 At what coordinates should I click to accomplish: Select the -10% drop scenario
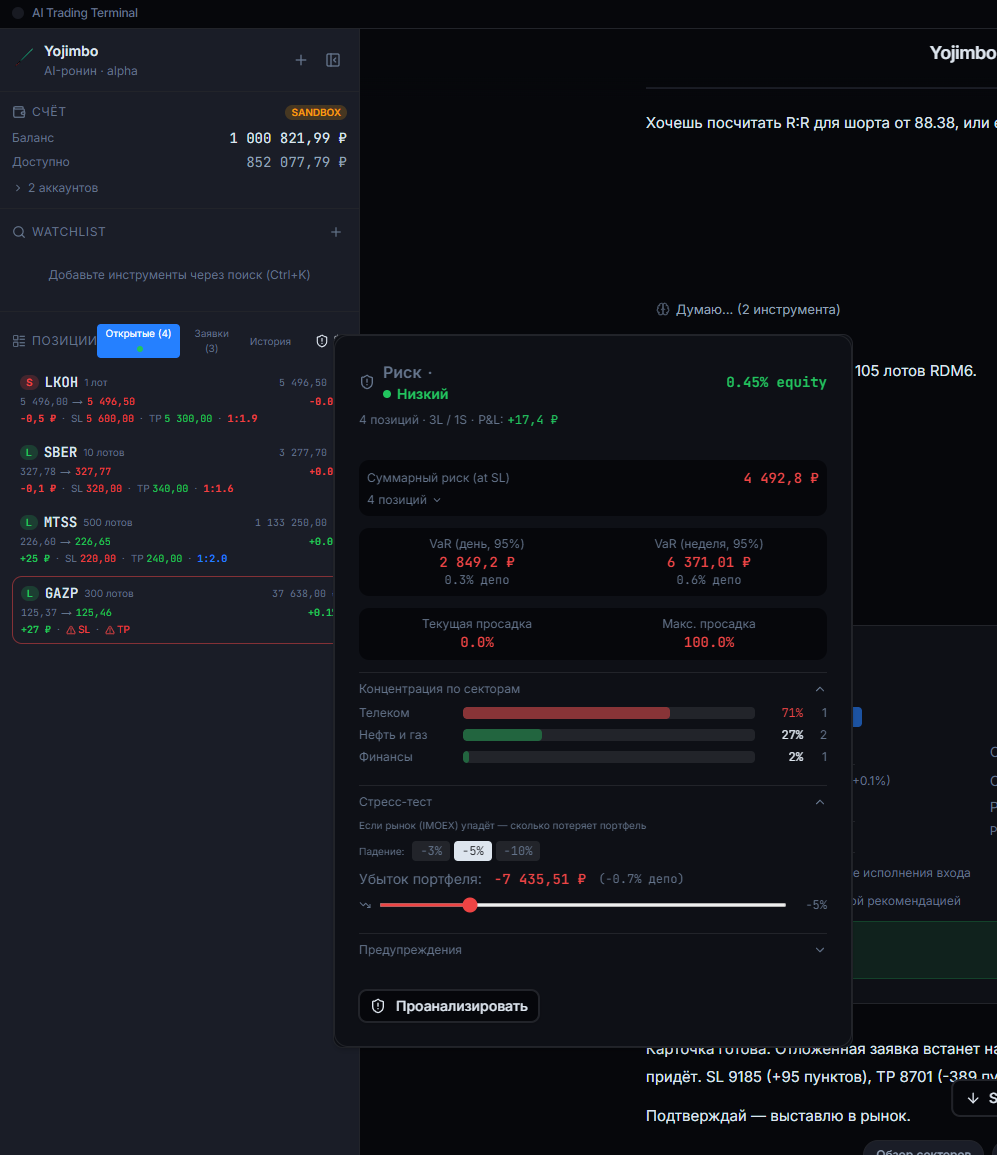point(518,851)
